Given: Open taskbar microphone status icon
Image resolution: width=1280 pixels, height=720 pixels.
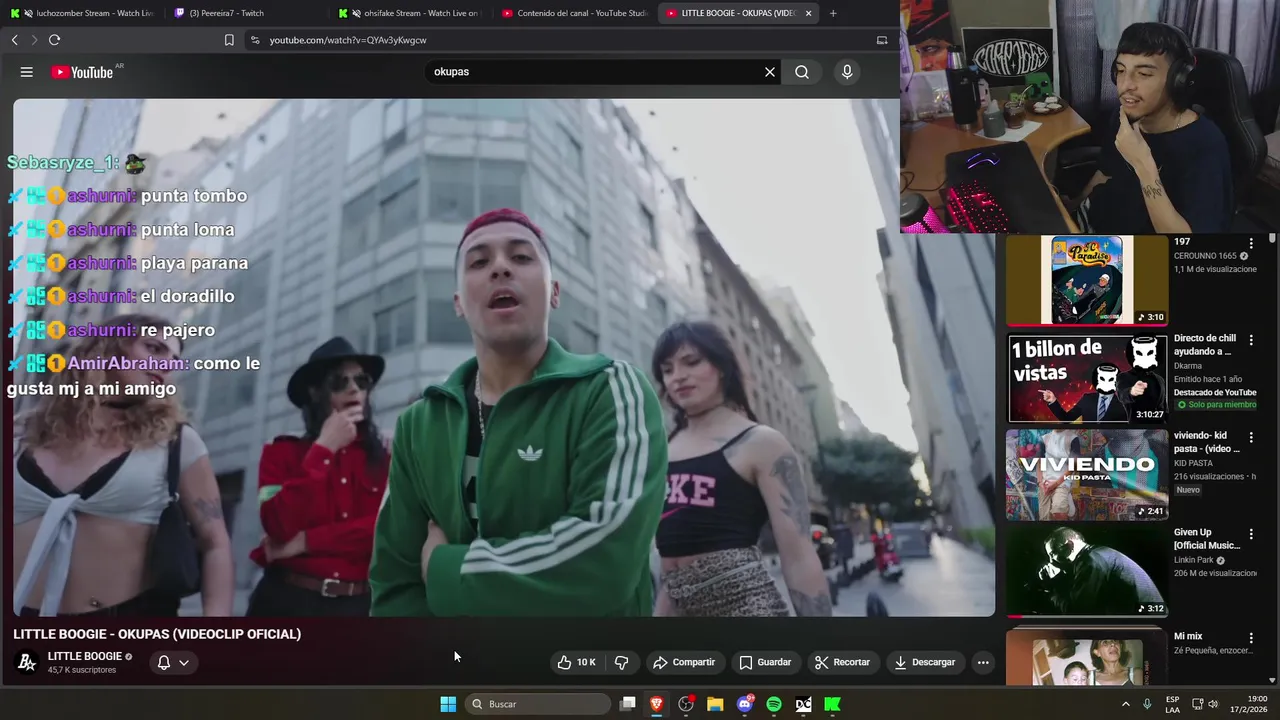Looking at the screenshot, I should tap(1147, 704).
